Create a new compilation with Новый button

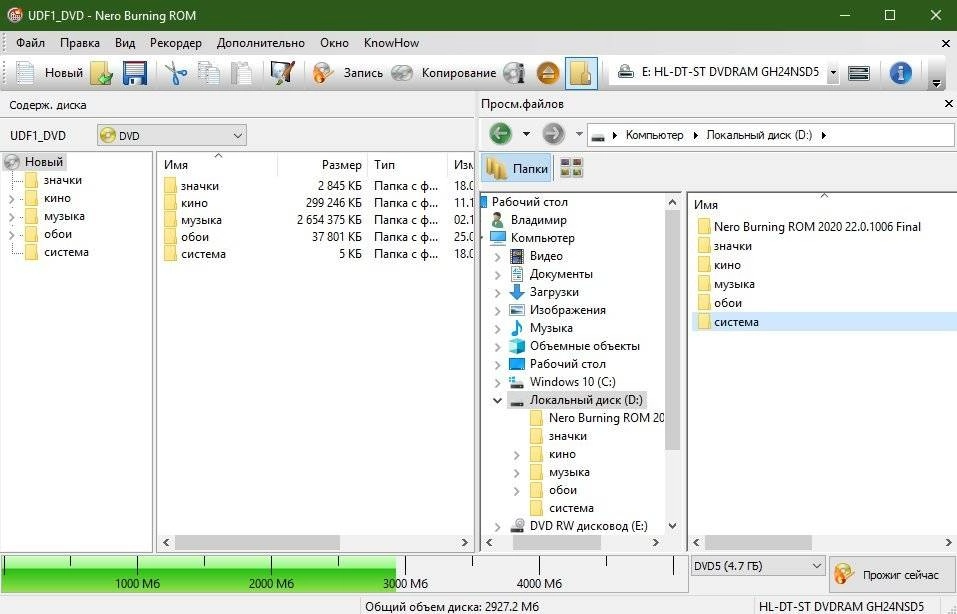(49, 73)
